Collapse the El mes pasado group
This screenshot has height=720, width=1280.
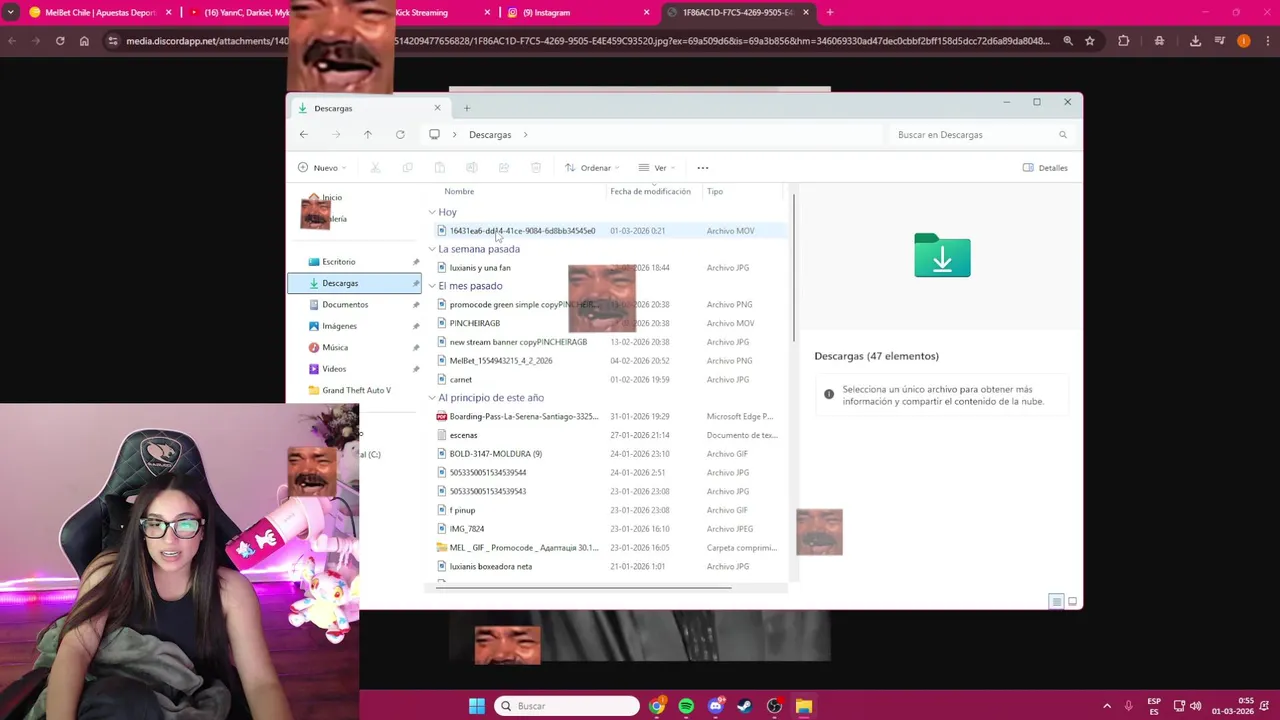[432, 286]
